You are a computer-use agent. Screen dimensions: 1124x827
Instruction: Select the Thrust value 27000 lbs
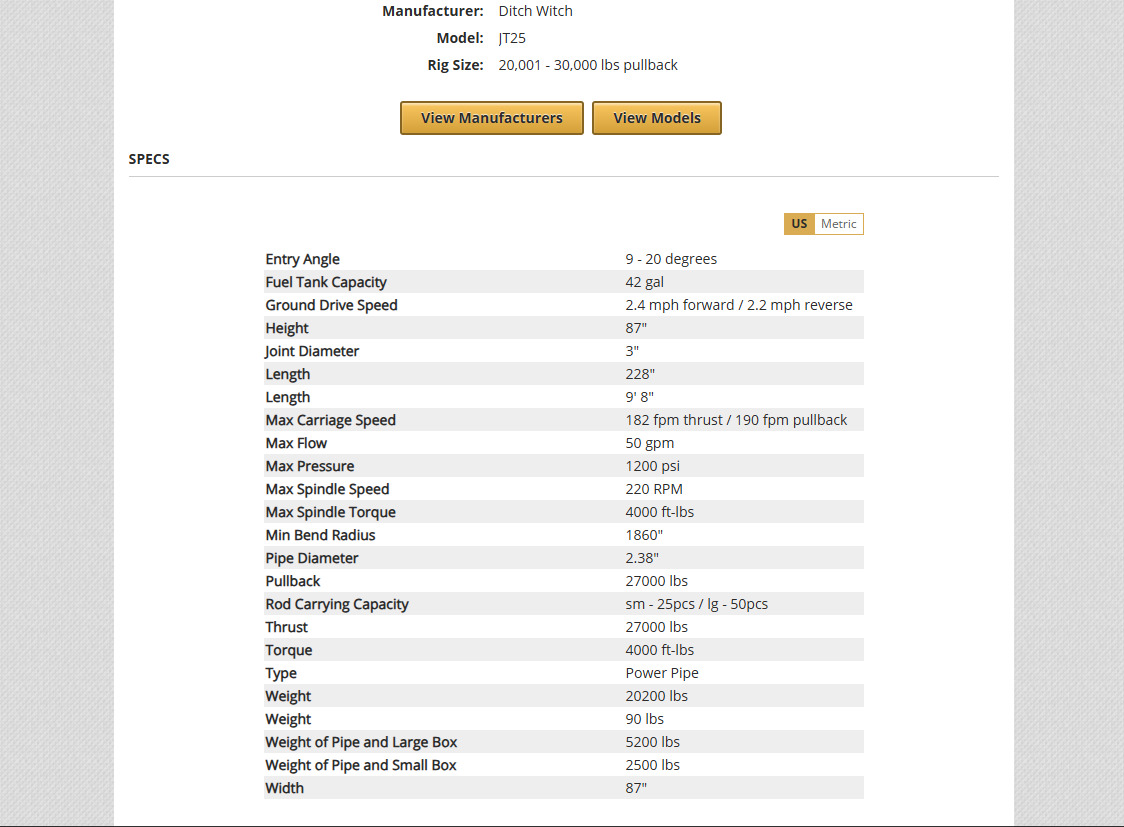pos(657,626)
